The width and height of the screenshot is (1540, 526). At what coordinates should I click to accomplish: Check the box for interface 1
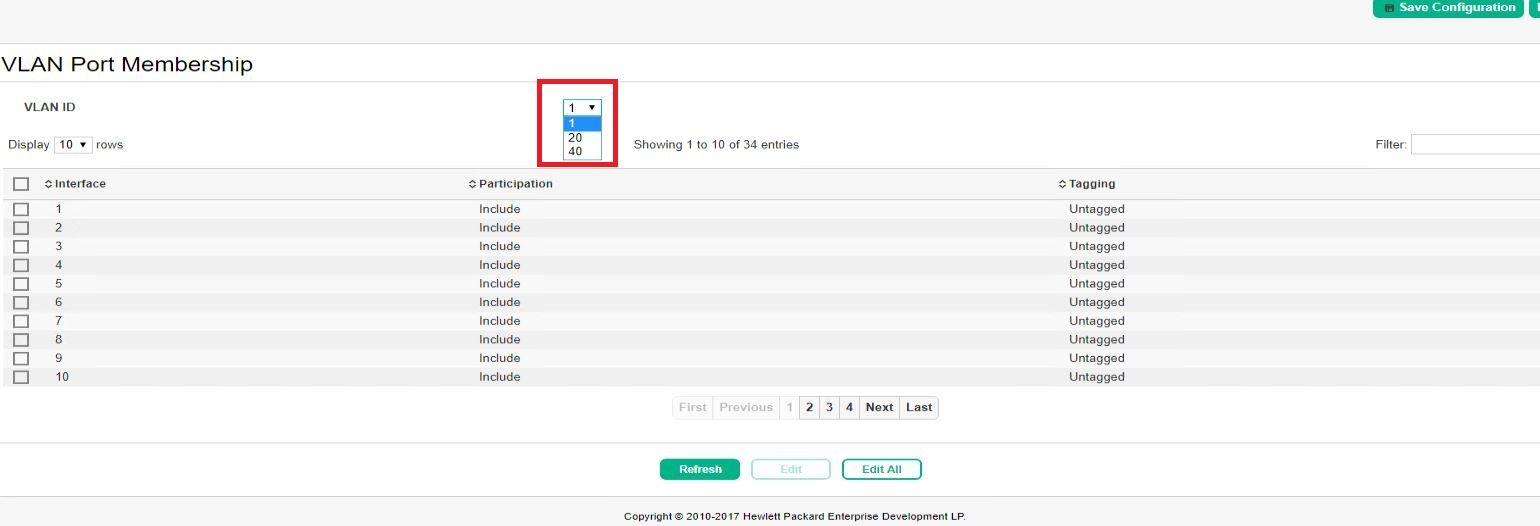coord(21,209)
